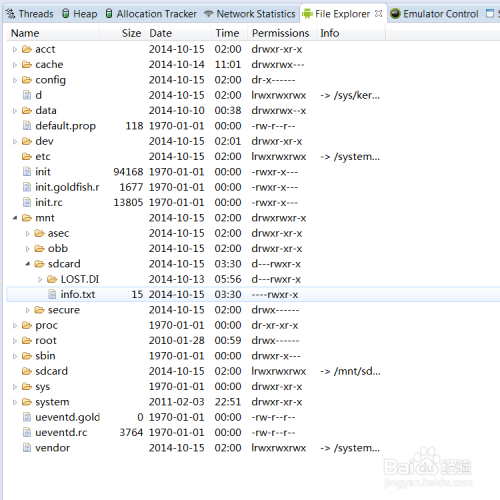Expand the root folder
Viewport: 500px width, 500px height.
click(15, 341)
